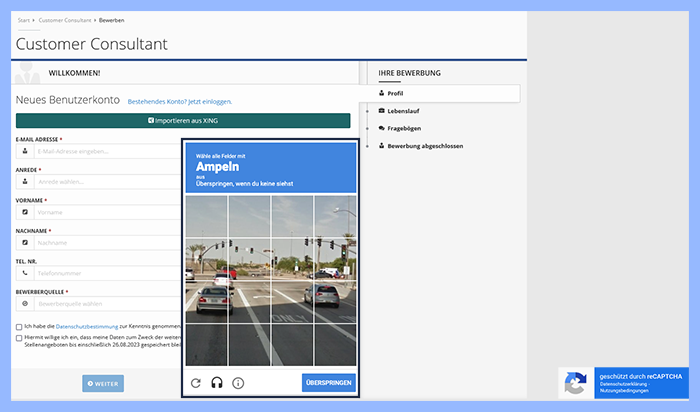Check the data storage consent checkbox

coord(19,338)
